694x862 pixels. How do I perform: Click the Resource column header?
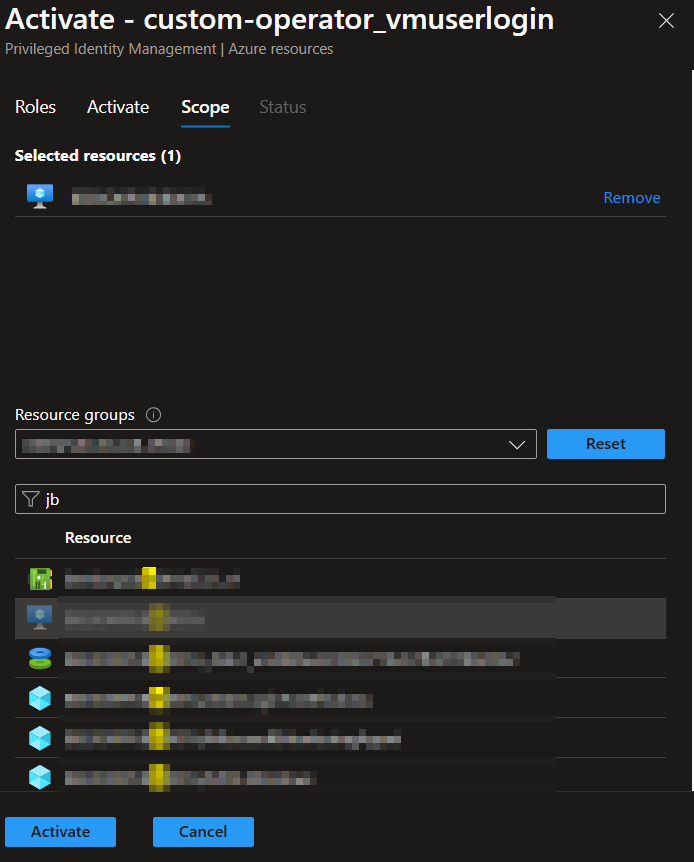click(98, 538)
